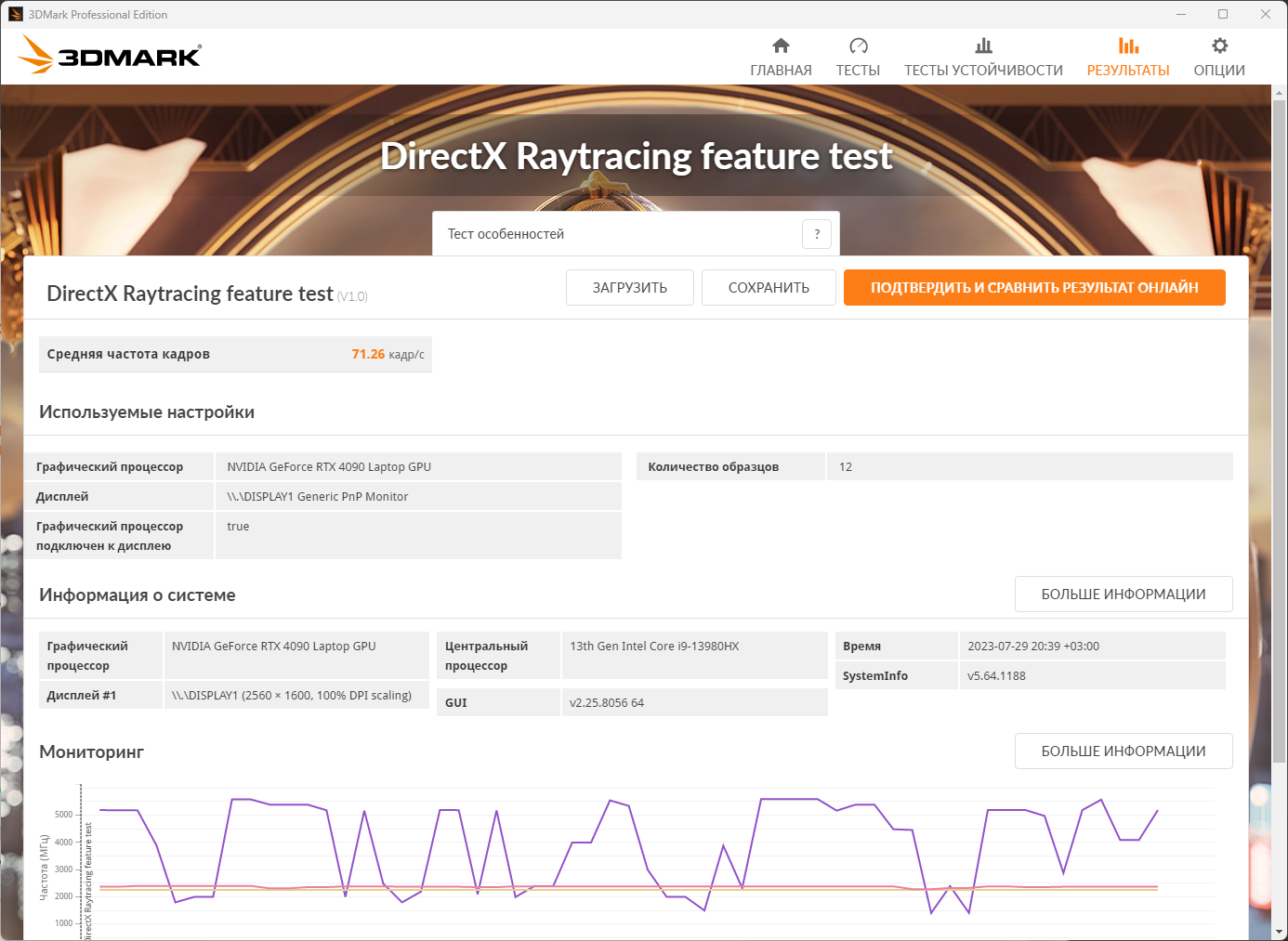Expand system info with БОЛЬШЕ ИНФОРМАЦИИ
Image resolution: width=1288 pixels, height=941 pixels.
pyautogui.click(x=1123, y=595)
